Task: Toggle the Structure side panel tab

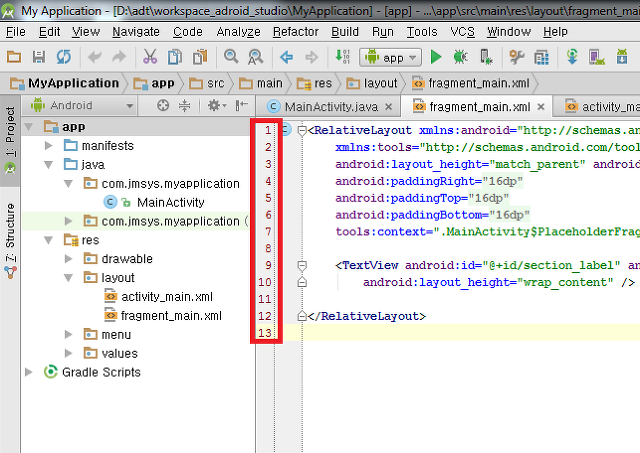Action: click(10, 241)
